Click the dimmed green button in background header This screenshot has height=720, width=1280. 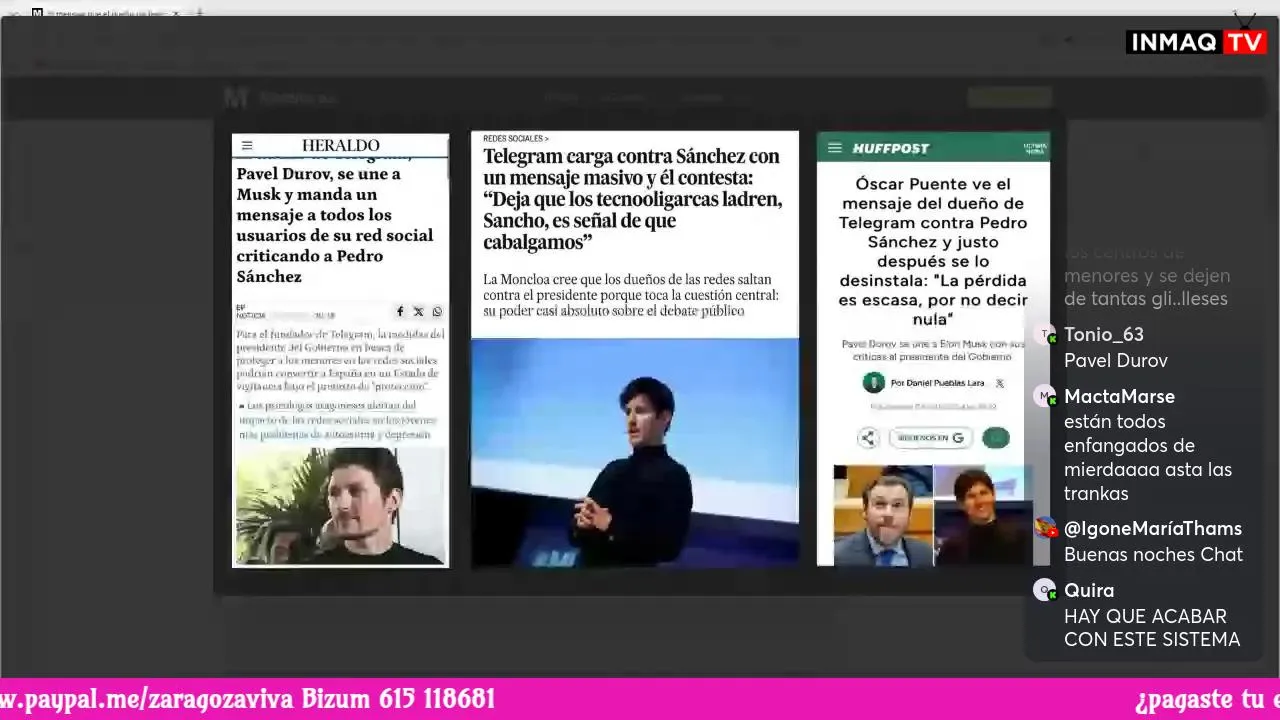[1009, 97]
